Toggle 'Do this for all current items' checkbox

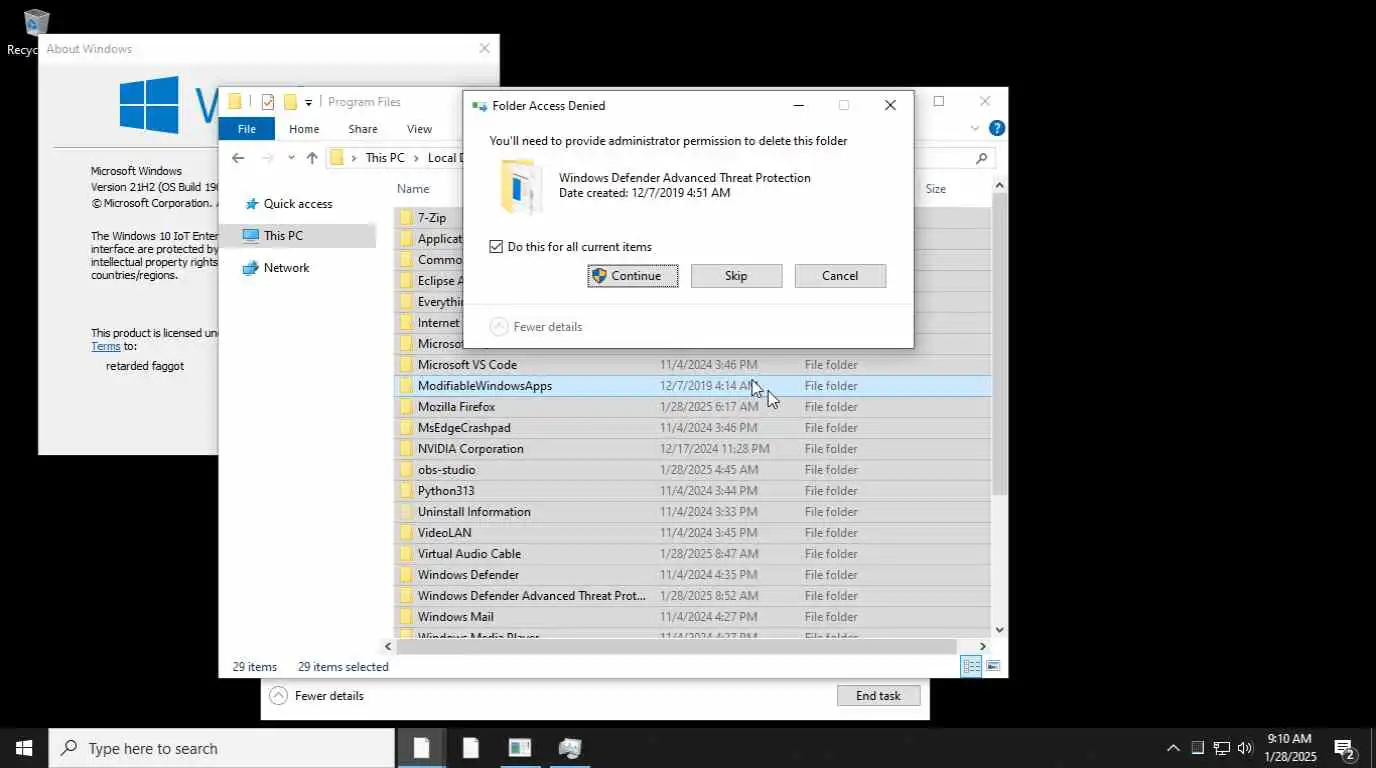click(496, 247)
